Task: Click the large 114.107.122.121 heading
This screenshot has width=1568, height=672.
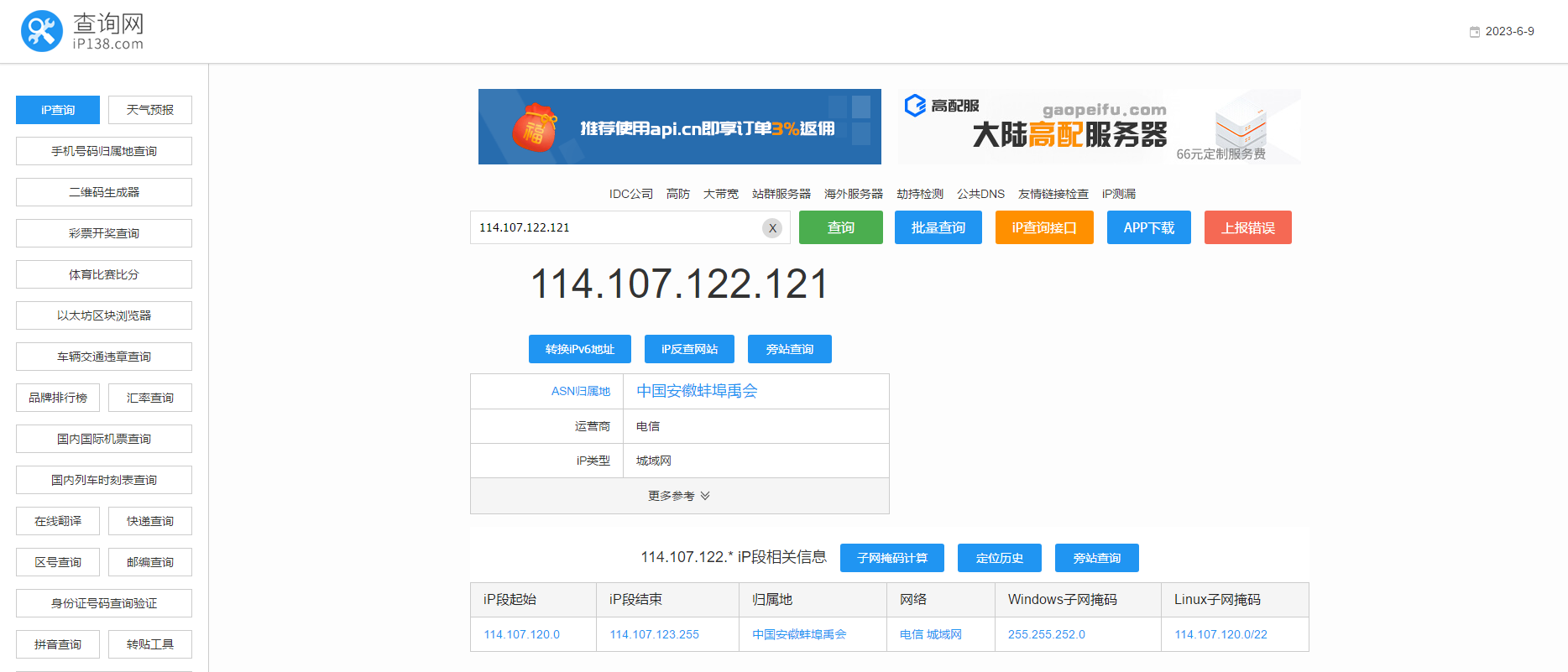Action: [680, 284]
